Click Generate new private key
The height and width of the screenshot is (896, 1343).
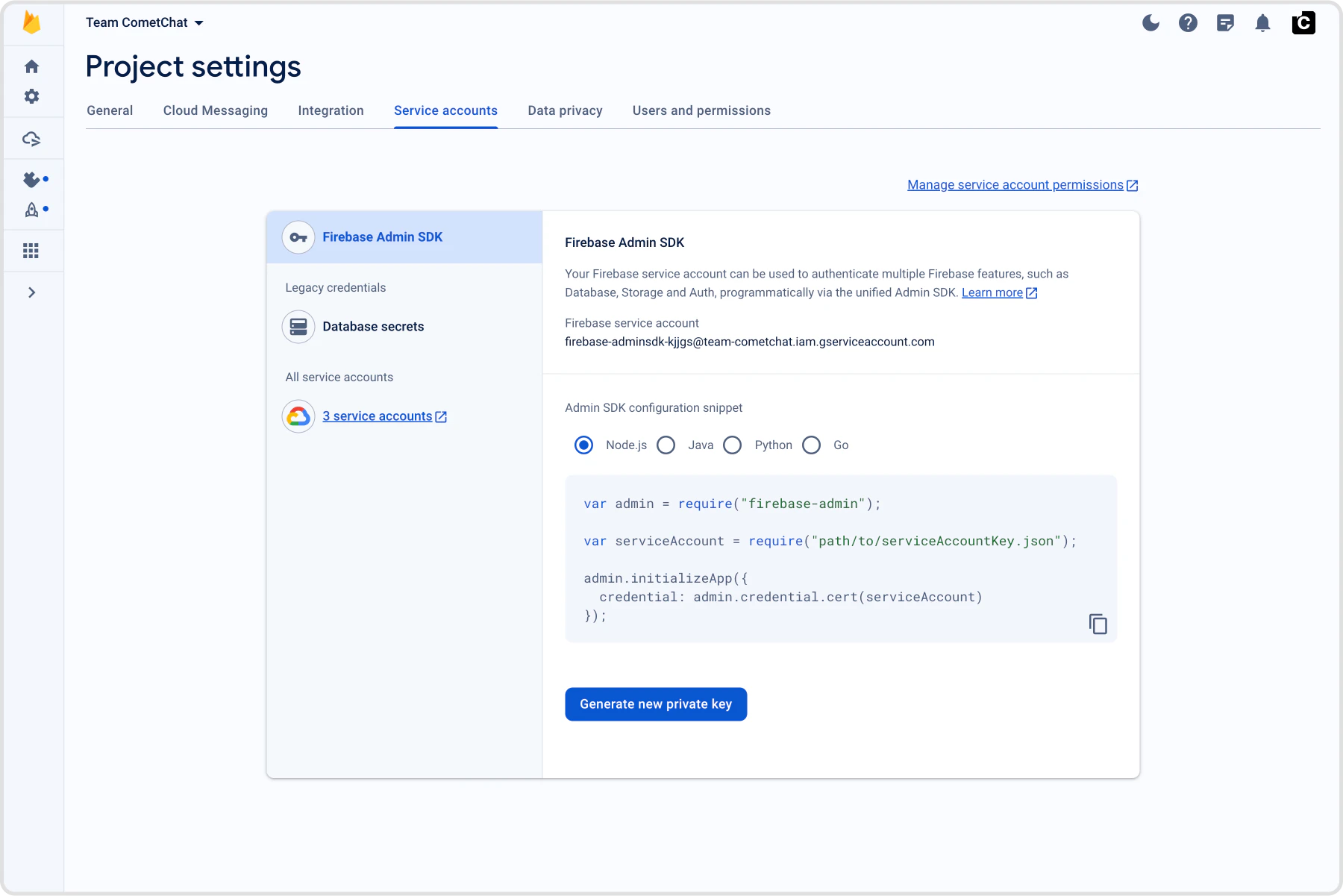click(656, 704)
